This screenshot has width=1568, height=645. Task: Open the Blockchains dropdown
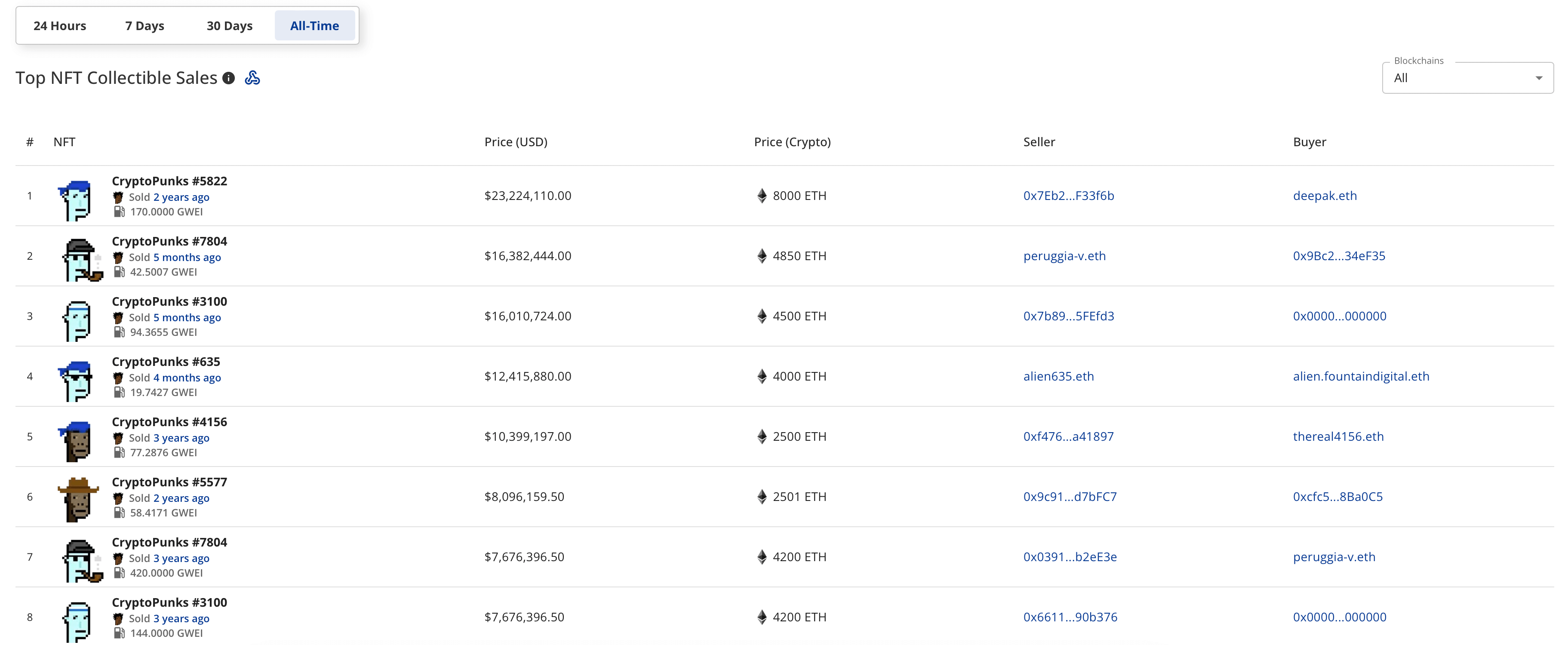pos(1467,78)
